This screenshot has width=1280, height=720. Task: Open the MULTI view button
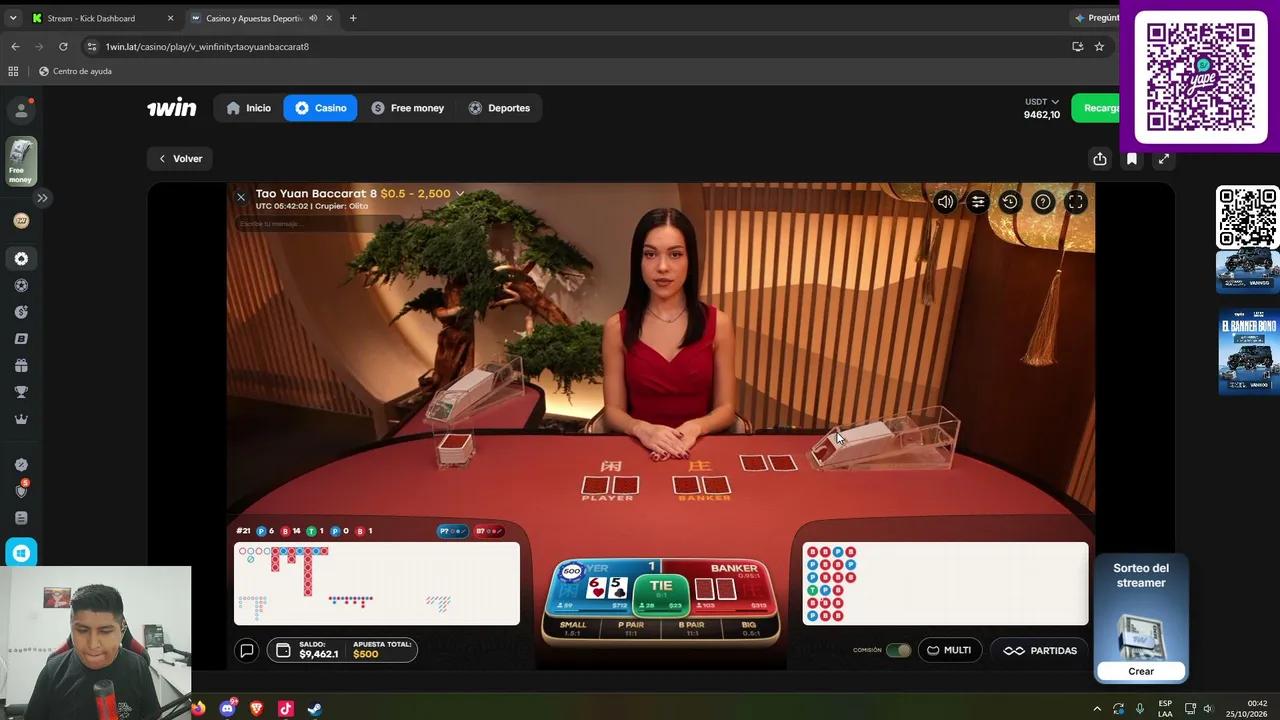click(x=949, y=650)
